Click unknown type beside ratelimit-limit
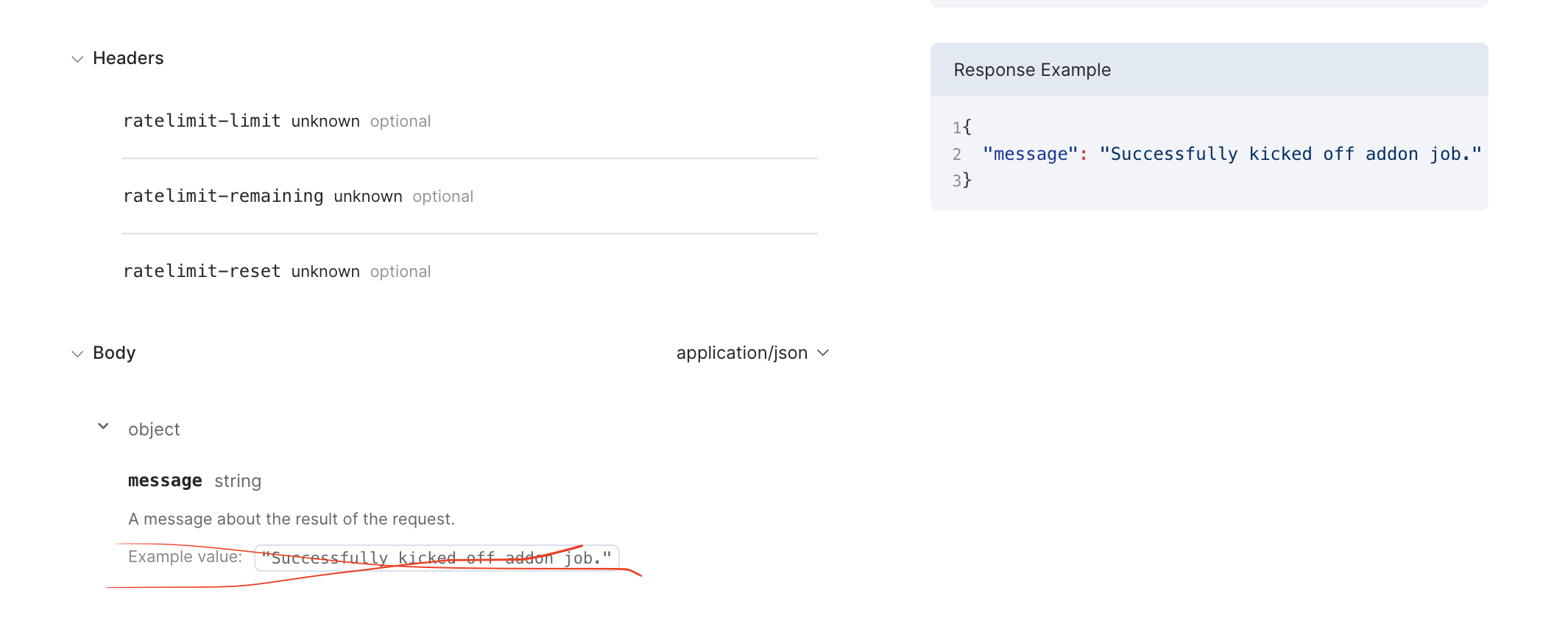The image size is (1568, 638). click(x=325, y=122)
